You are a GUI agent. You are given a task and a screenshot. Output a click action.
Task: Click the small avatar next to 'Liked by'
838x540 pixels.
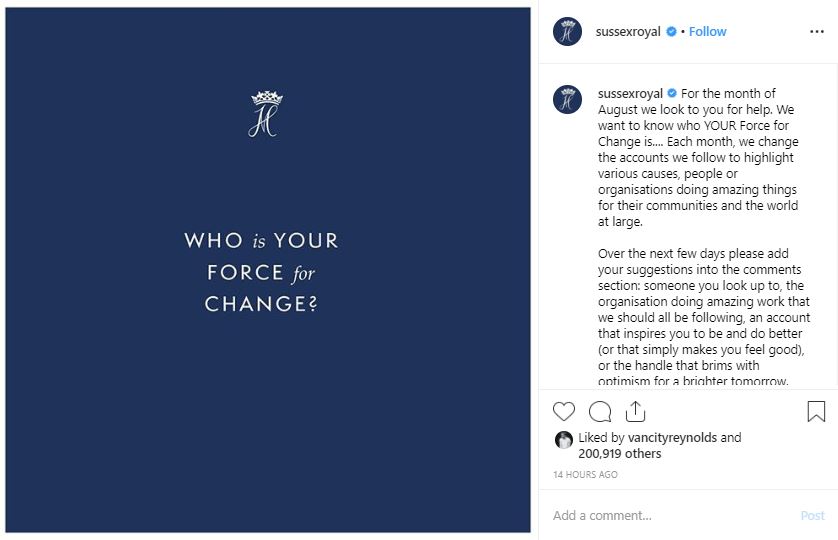(x=564, y=438)
